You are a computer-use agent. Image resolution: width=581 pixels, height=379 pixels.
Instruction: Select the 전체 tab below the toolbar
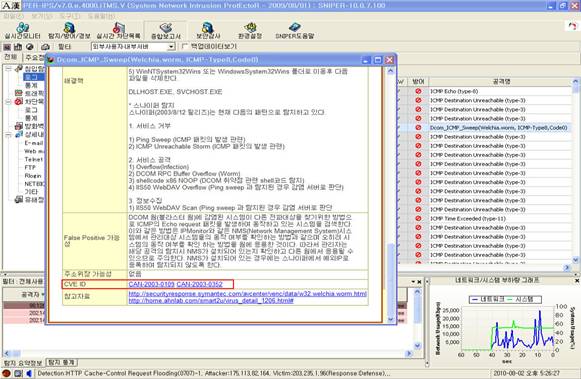pos(11,57)
